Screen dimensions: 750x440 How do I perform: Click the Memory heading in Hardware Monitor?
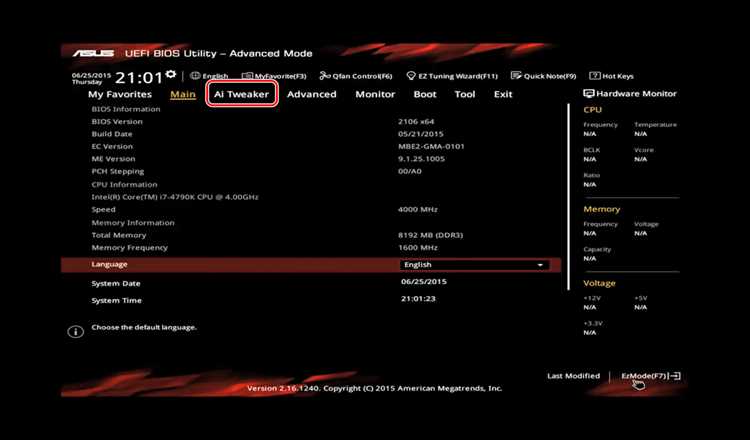click(x=601, y=209)
